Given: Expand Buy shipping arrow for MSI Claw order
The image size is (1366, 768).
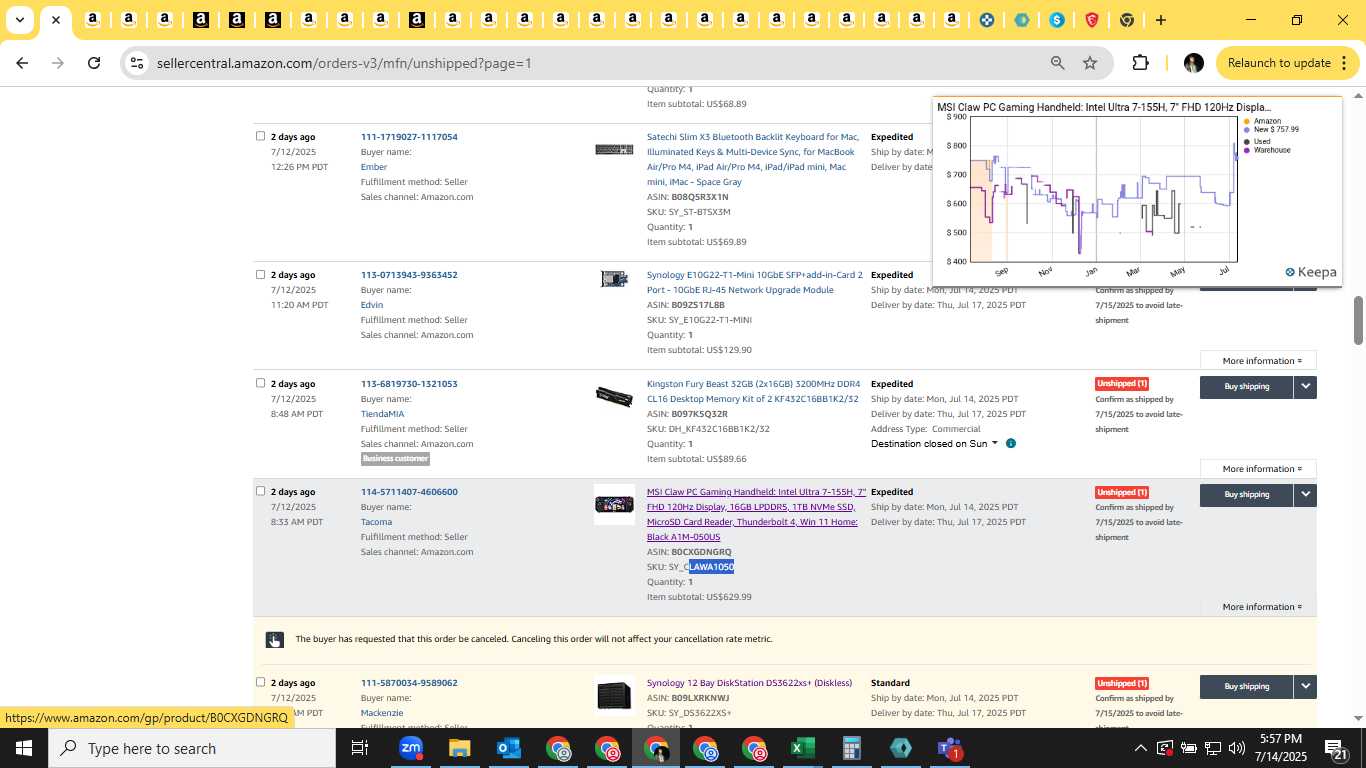Looking at the screenshot, I should 1305,494.
